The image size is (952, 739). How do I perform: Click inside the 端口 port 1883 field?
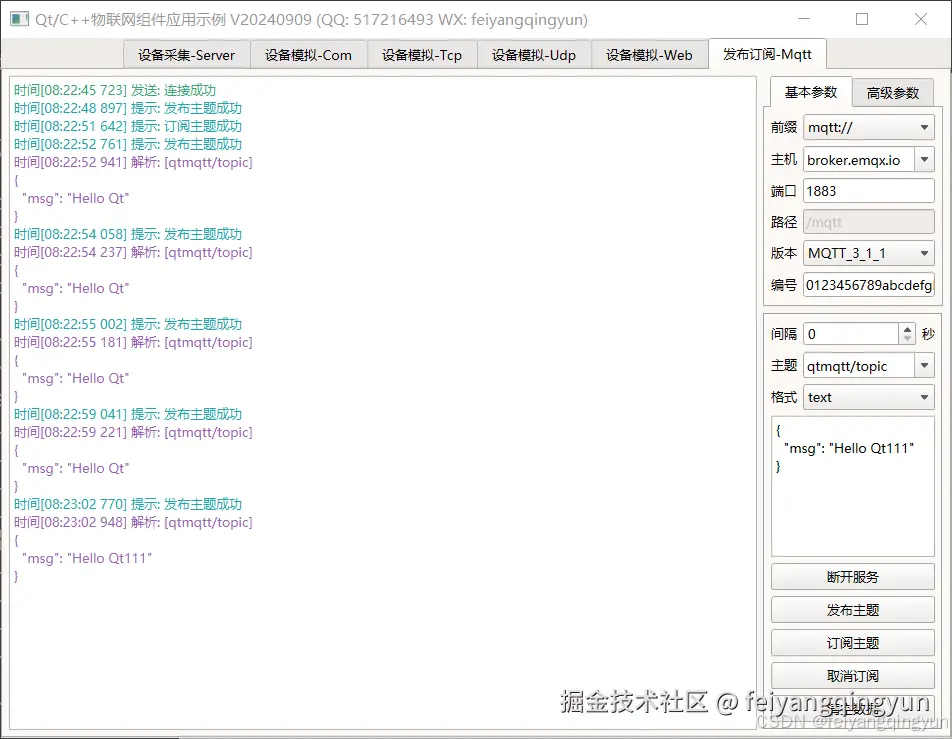[868, 190]
